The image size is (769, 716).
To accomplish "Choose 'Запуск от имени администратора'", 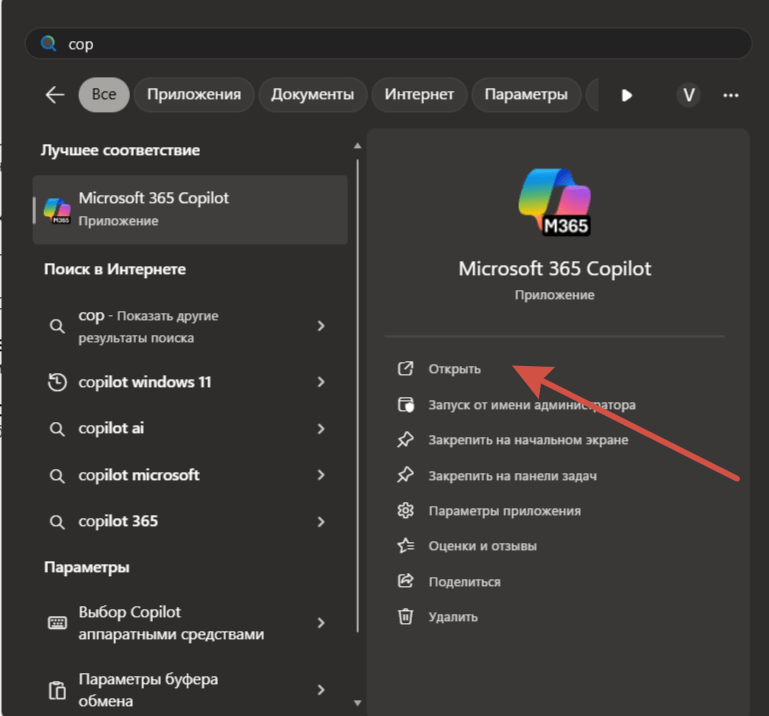I will tap(532, 405).
